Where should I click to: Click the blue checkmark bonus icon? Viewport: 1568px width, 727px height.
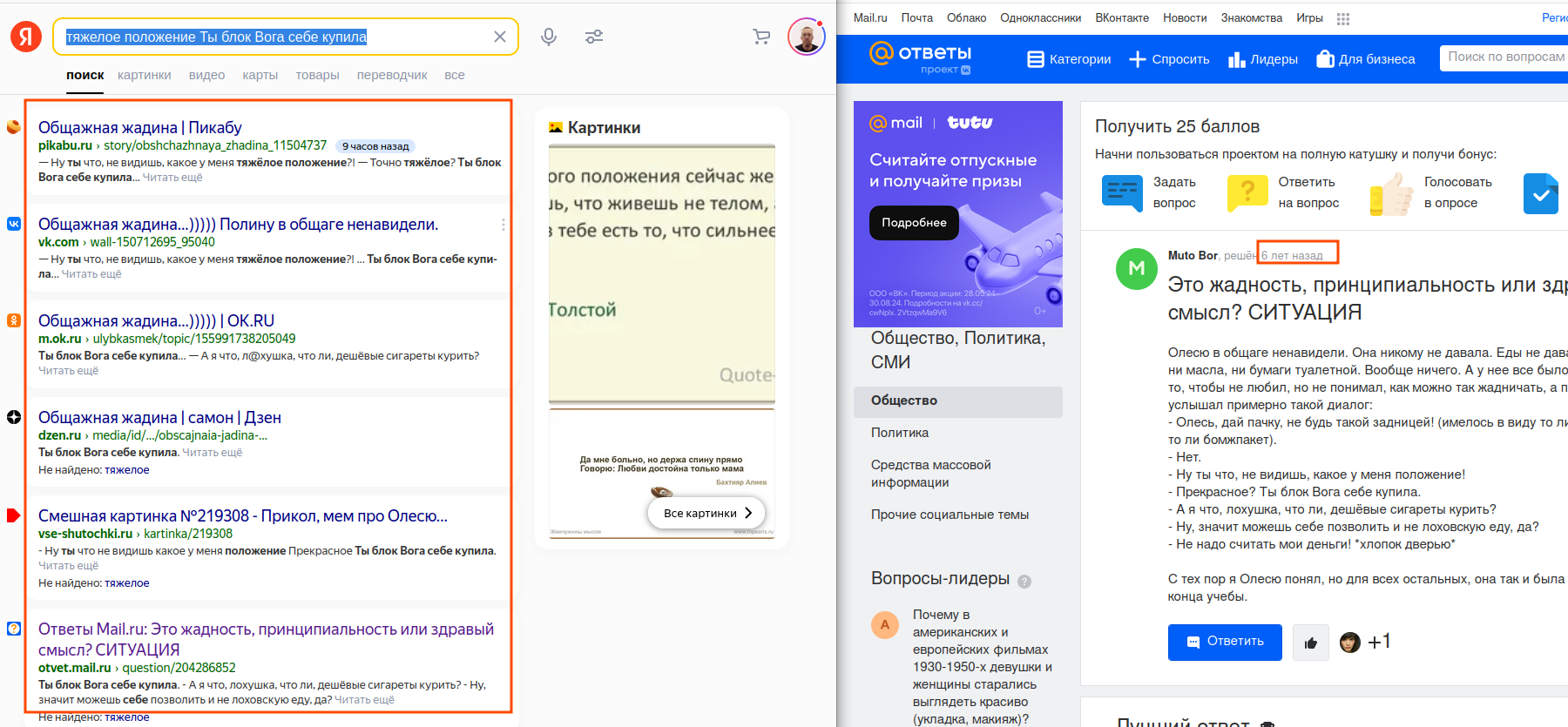[x=1541, y=193]
